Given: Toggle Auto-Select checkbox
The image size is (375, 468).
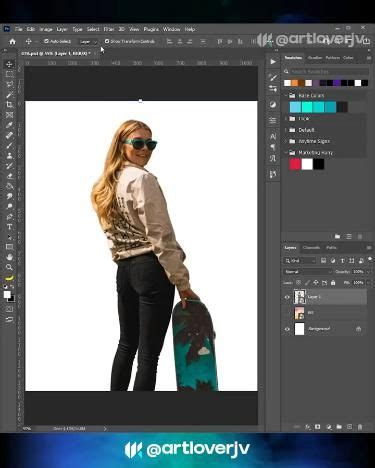Looking at the screenshot, I should [46, 41].
